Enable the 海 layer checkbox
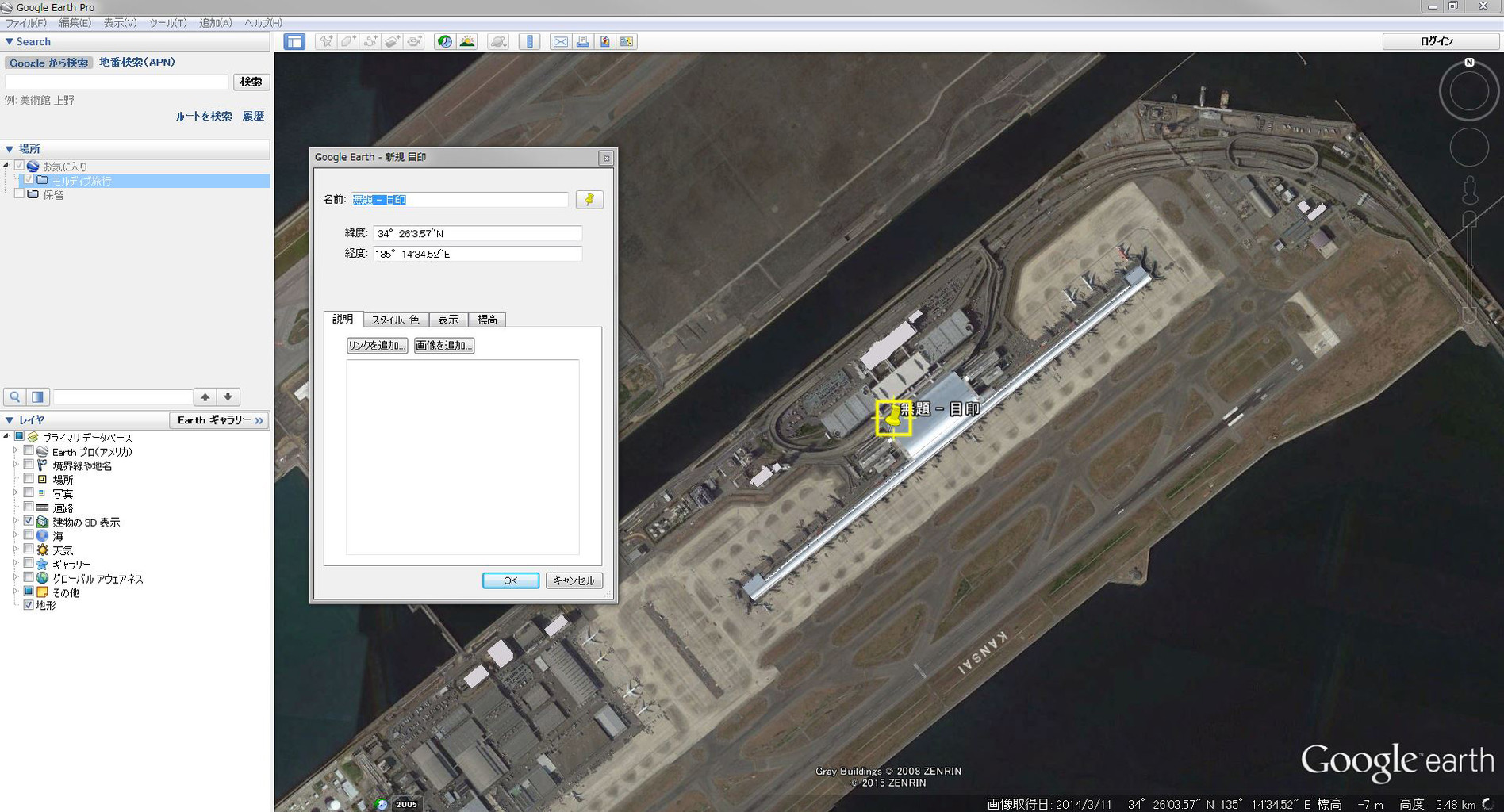Screen dimensions: 1504x812 click(29, 535)
